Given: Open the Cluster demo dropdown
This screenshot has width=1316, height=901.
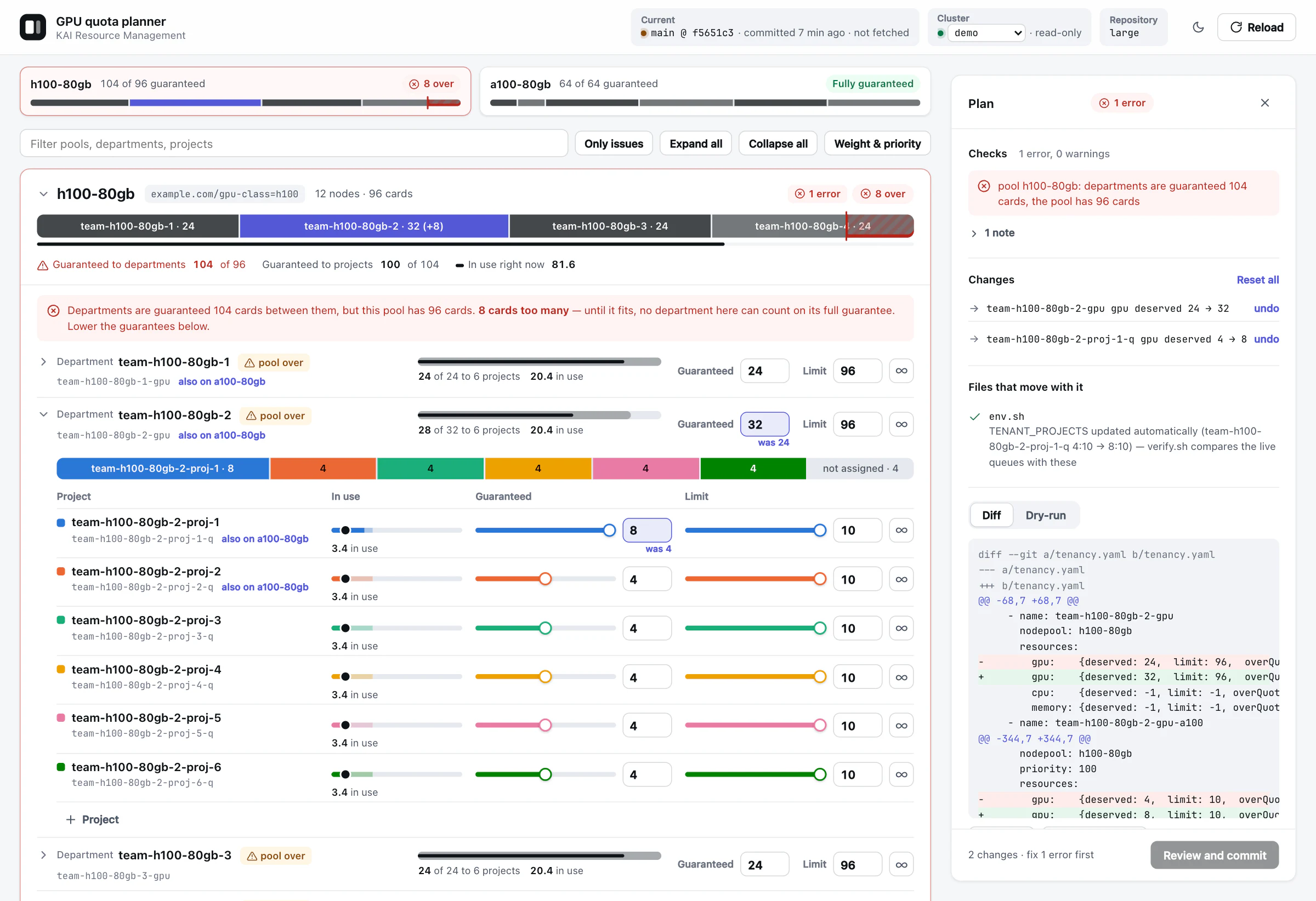Looking at the screenshot, I should [x=988, y=33].
